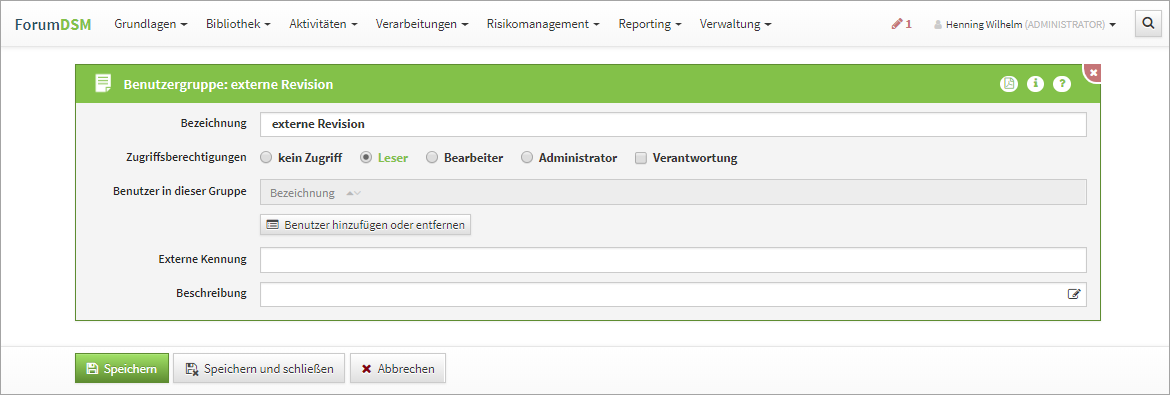Open the Reporting menu
The height and width of the screenshot is (395, 1170).
pyautogui.click(x=650, y=24)
